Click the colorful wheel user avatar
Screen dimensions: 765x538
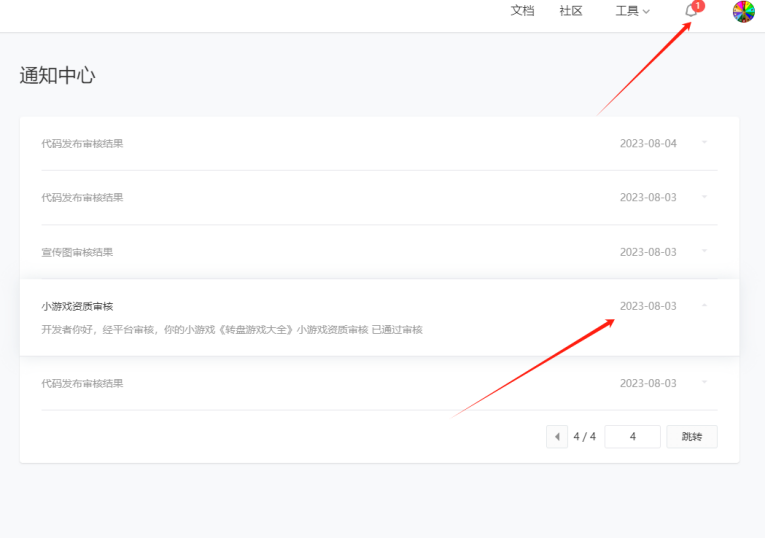tap(744, 11)
